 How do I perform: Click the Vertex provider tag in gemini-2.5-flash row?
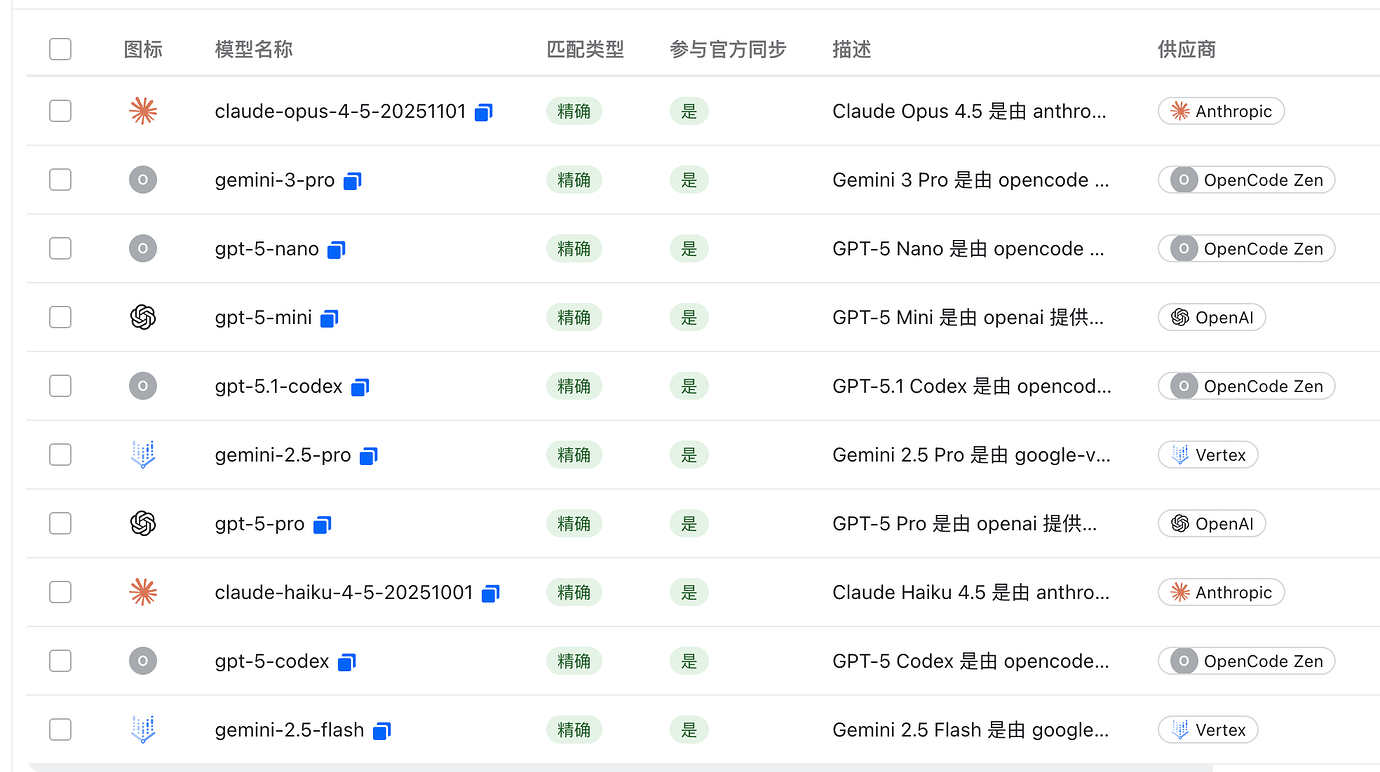(x=1208, y=730)
